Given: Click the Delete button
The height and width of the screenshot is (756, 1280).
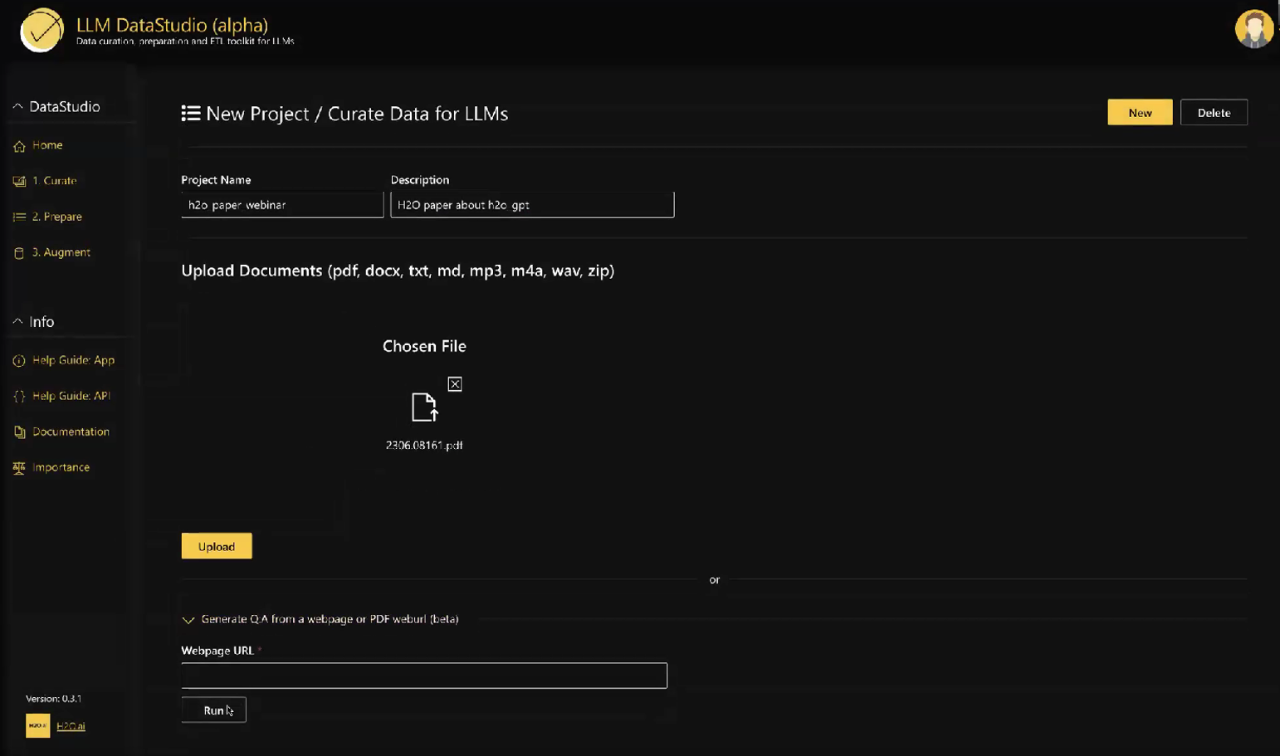Looking at the screenshot, I should [x=1213, y=113].
